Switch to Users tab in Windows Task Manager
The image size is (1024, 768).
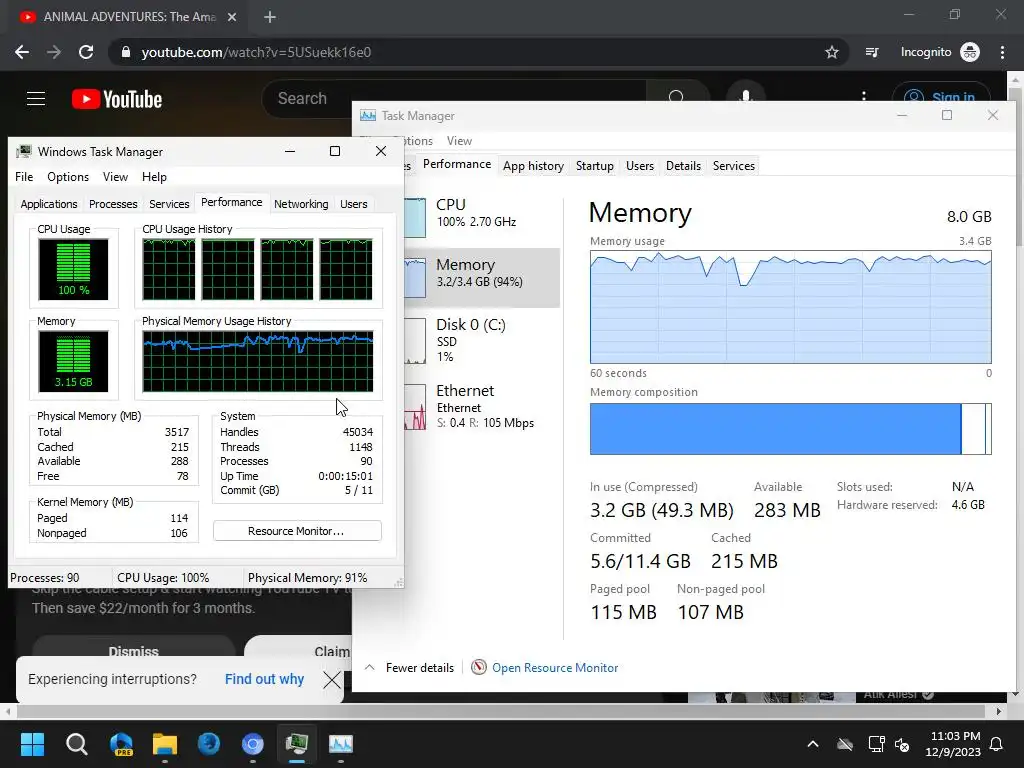[353, 204]
